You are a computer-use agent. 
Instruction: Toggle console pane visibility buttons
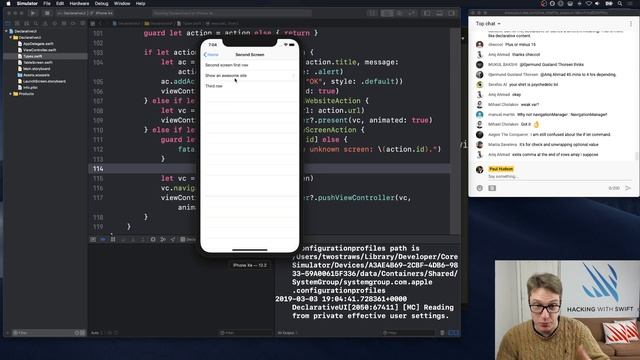tap(453, 333)
